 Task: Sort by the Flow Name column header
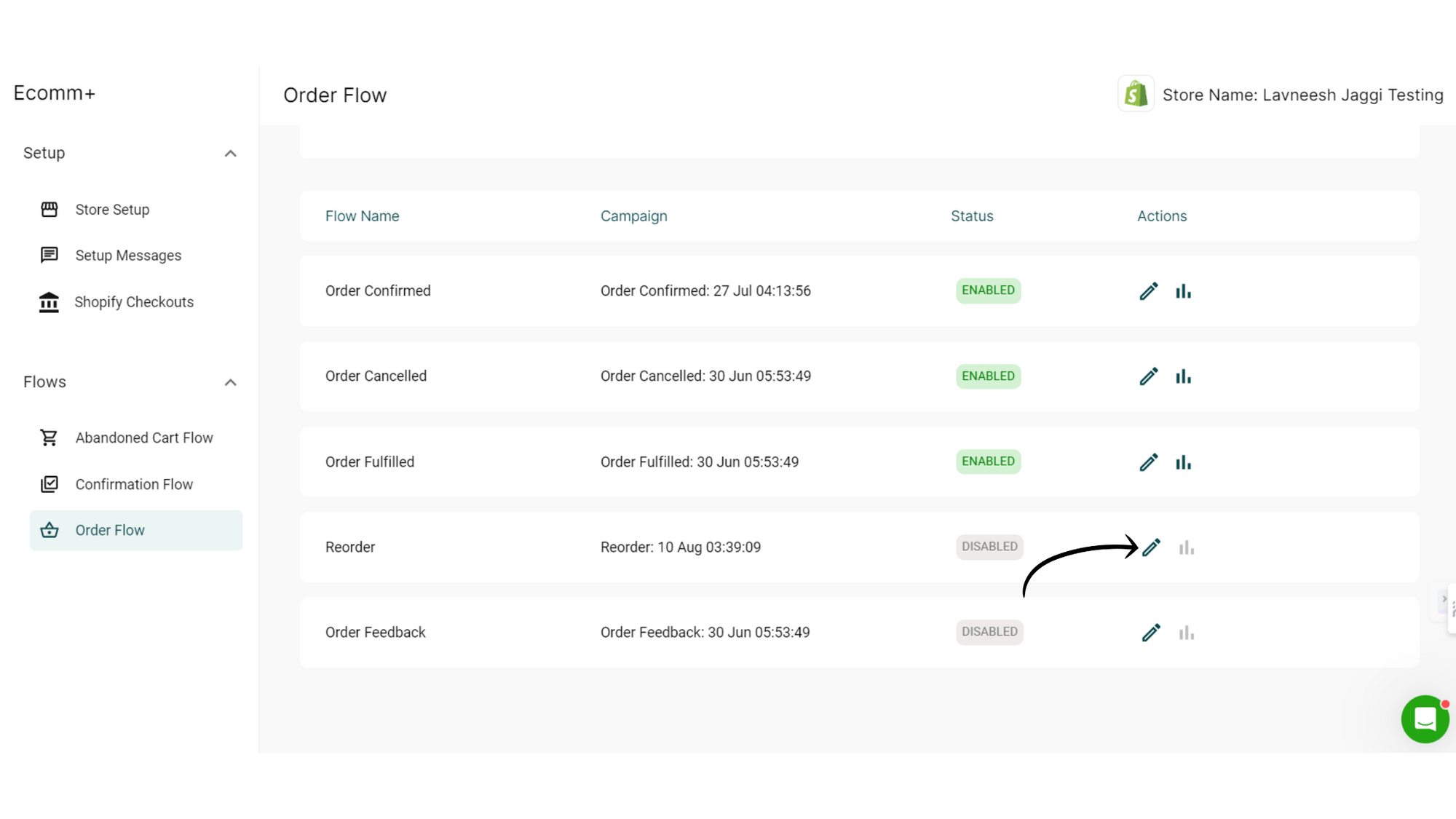pyautogui.click(x=362, y=215)
